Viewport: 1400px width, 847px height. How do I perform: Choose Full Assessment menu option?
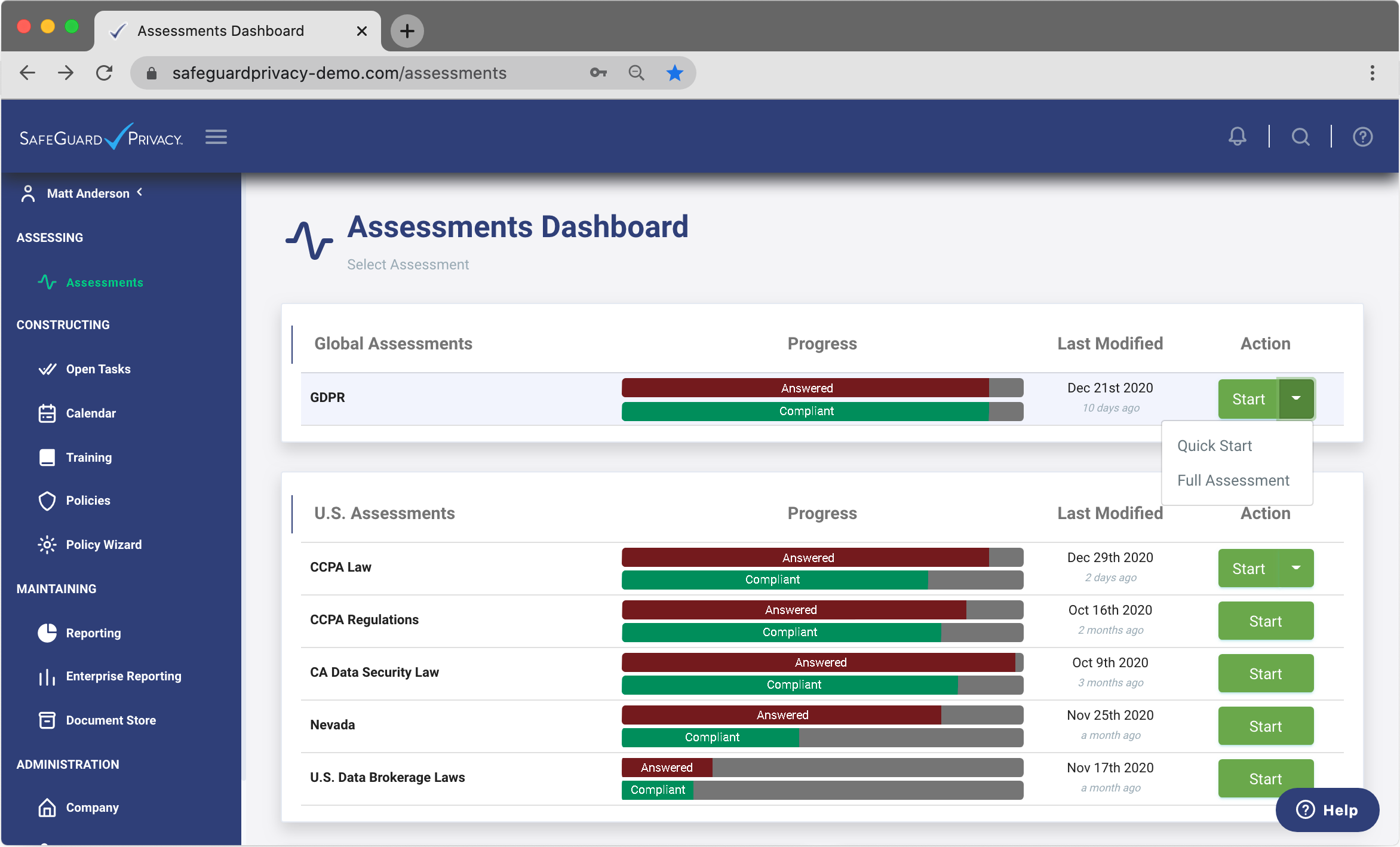tap(1233, 480)
